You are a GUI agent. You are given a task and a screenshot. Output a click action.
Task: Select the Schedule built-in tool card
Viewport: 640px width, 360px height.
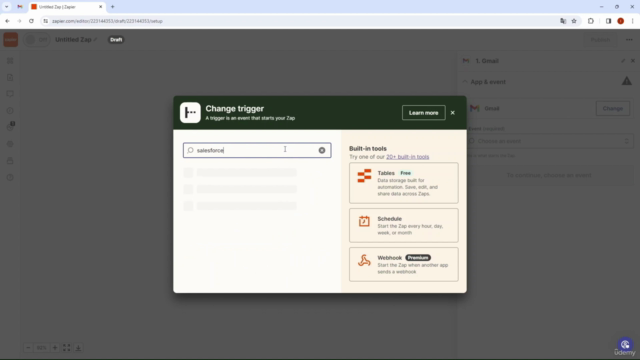click(404, 225)
